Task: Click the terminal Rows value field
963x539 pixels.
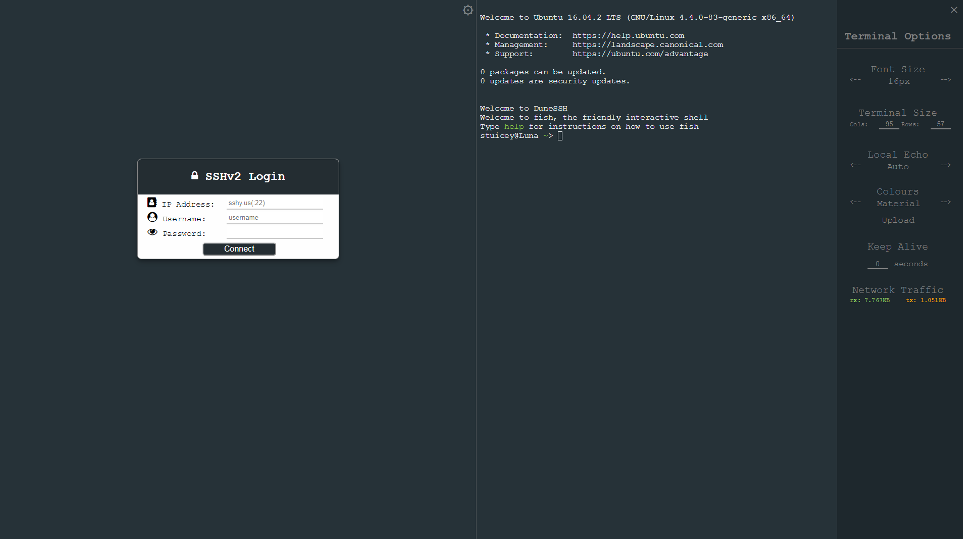Action: click(x=940, y=124)
